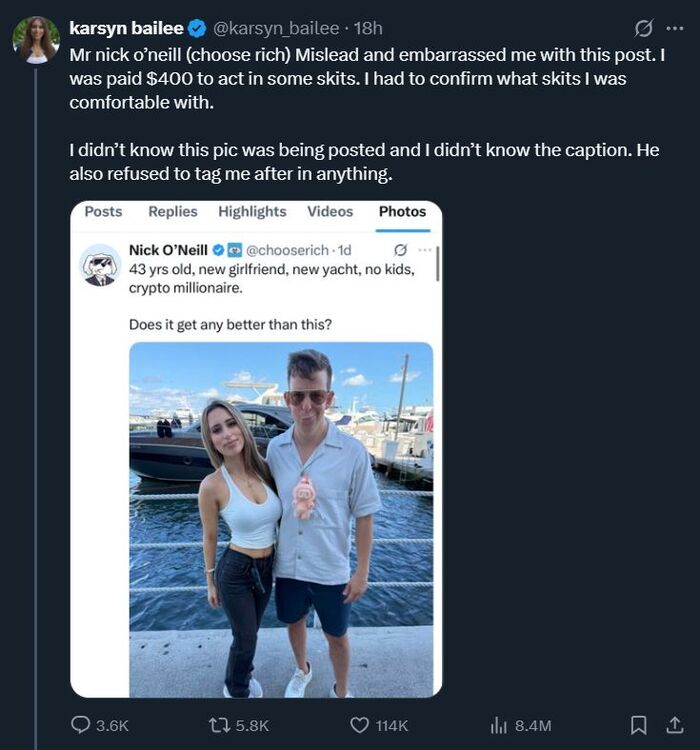Image resolution: width=700 pixels, height=750 pixels.
Task: Open more options on karsyn's post
Action: click(x=675, y=28)
